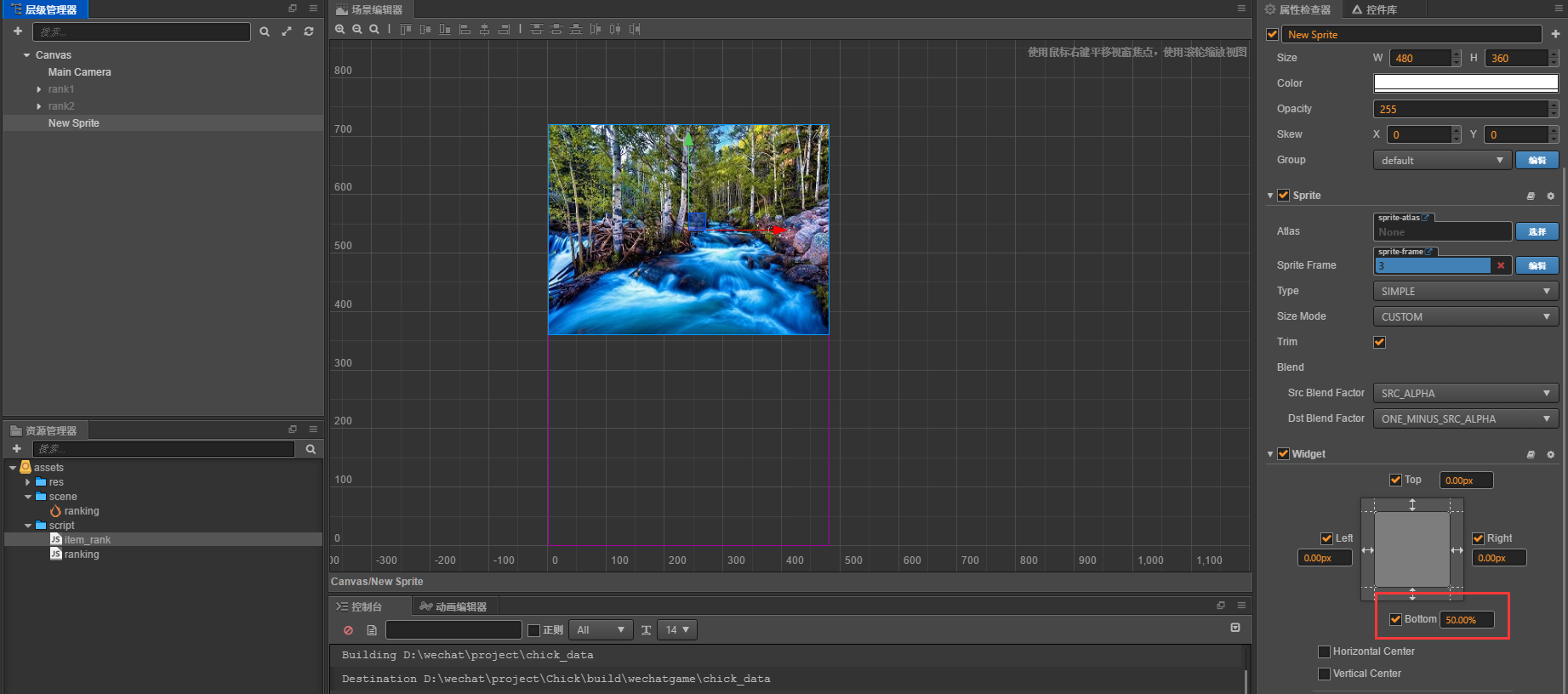
Task: Distribute nodes by top edges
Action: [537, 29]
